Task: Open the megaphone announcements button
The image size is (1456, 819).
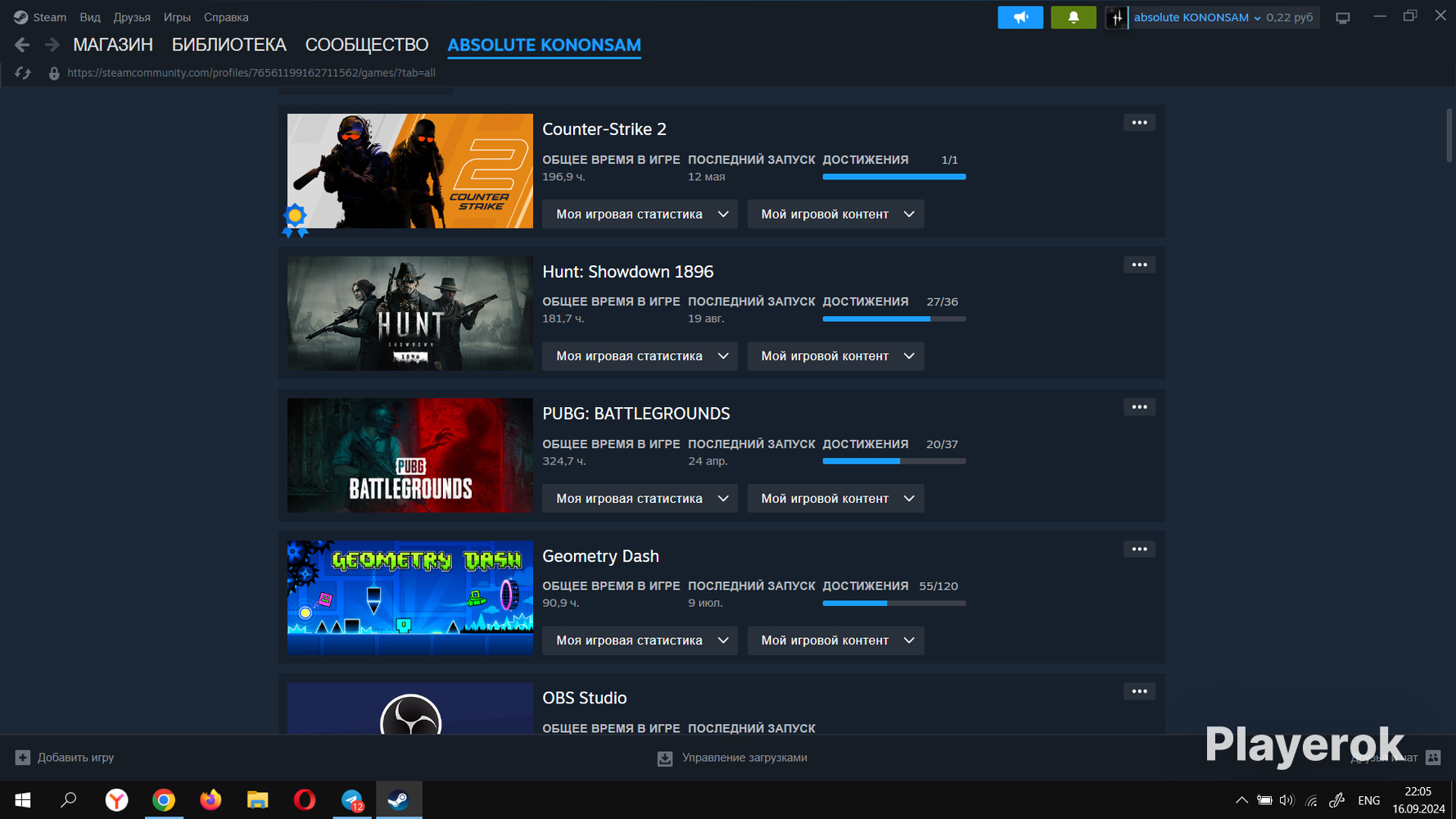Action: tap(1020, 17)
